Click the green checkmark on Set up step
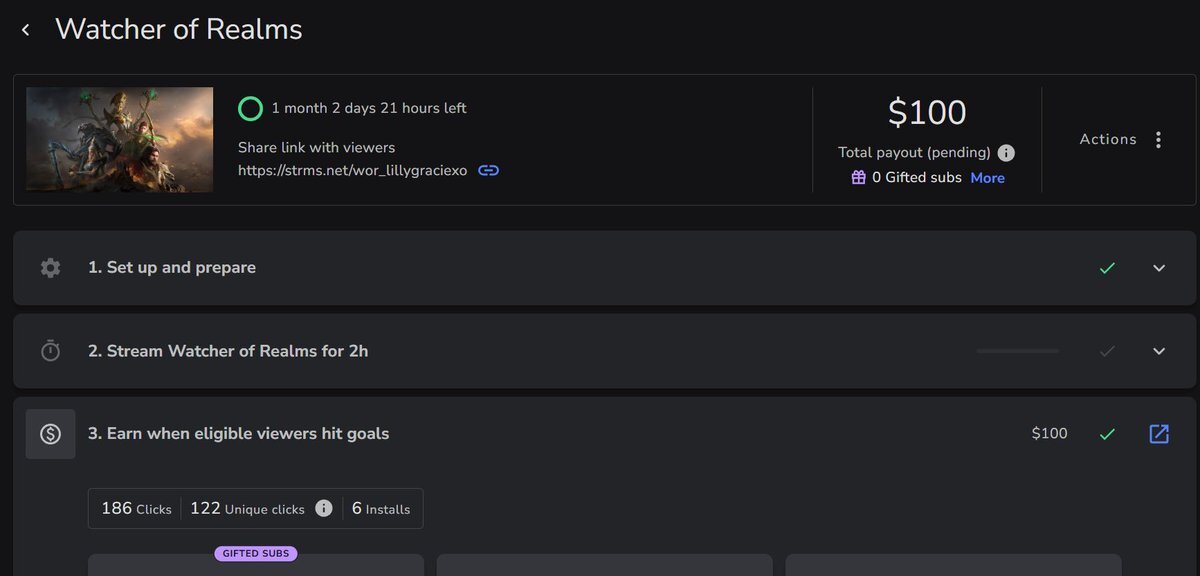Image resolution: width=1200 pixels, height=576 pixels. pyautogui.click(x=1107, y=268)
